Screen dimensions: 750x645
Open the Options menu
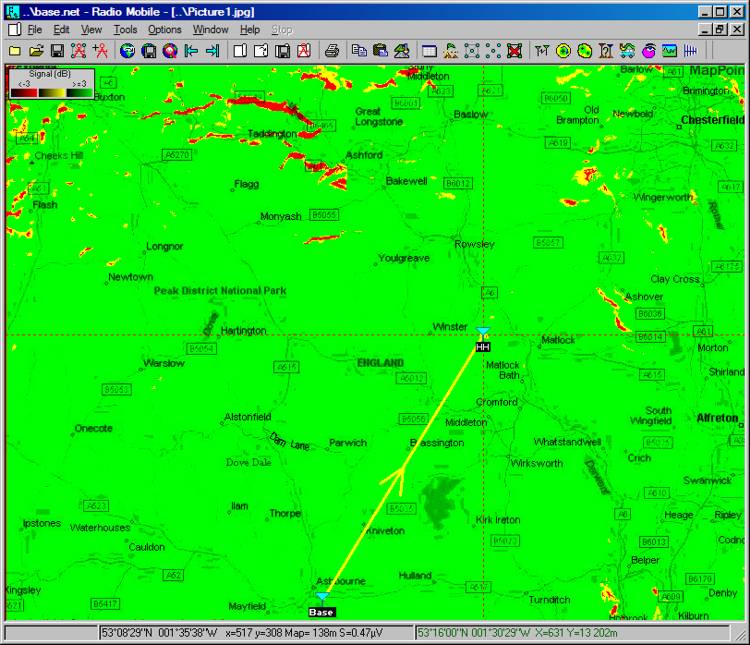[165, 30]
